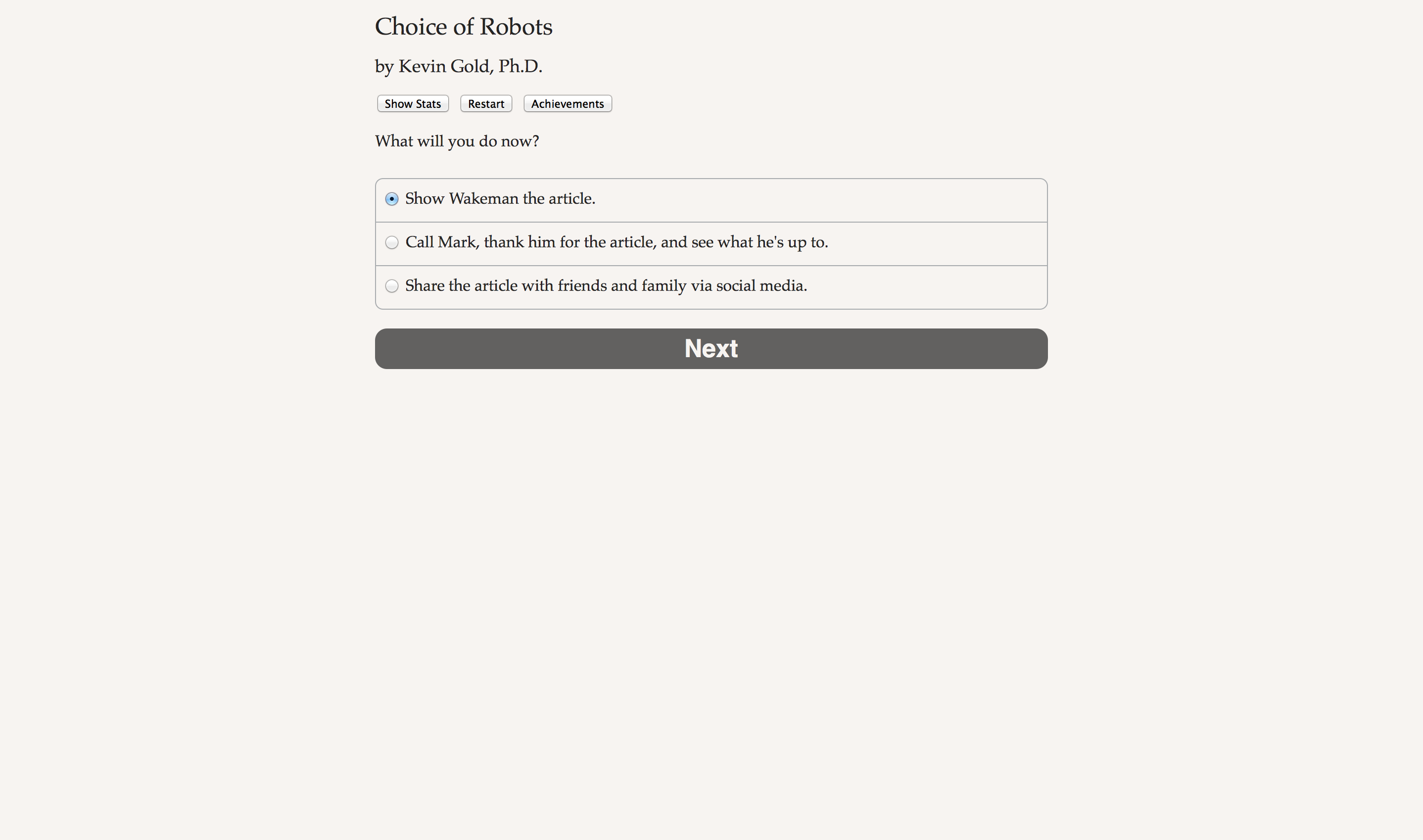Click the Next button to continue

tap(711, 349)
